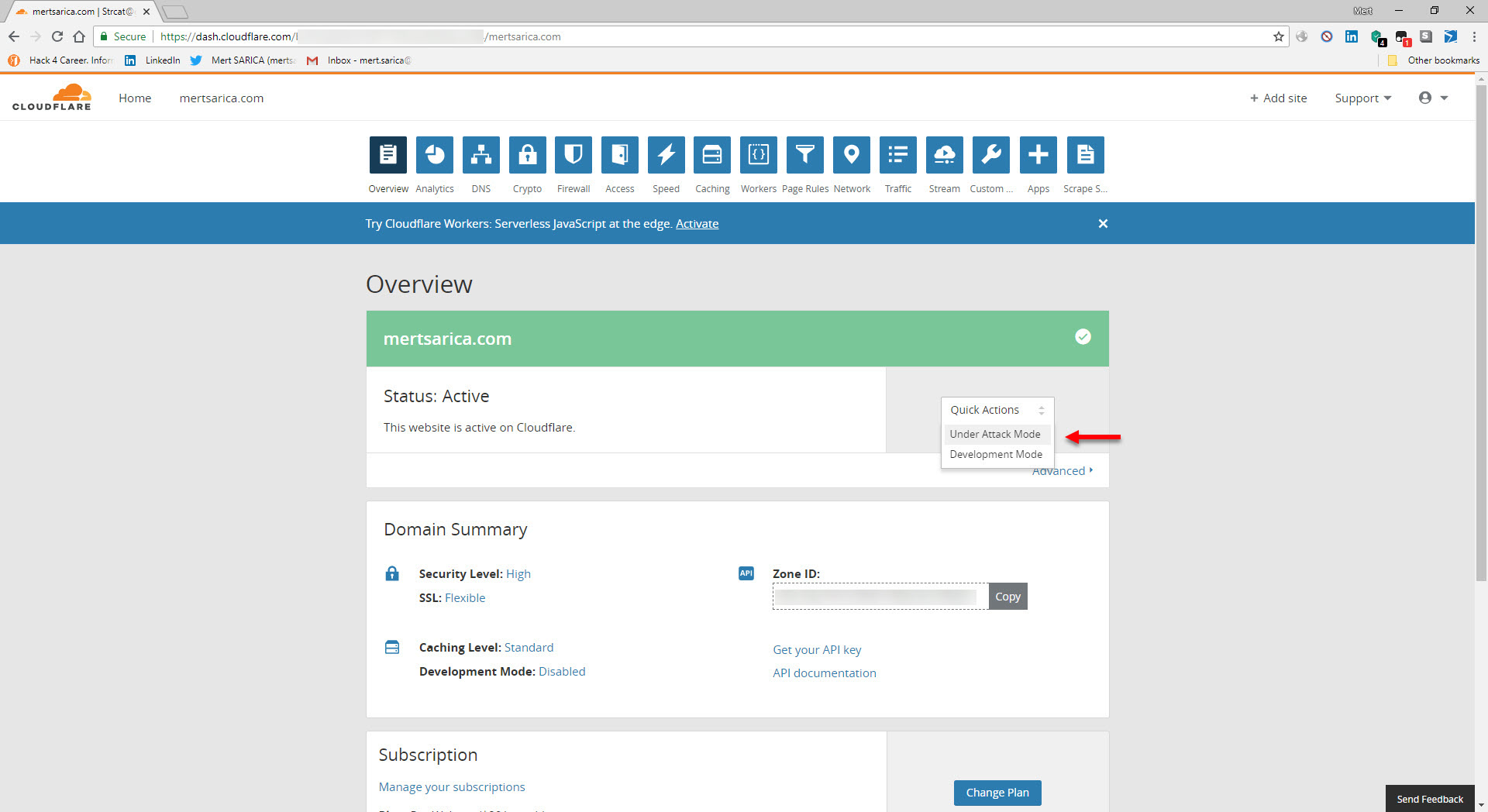Open a new browser tab
This screenshot has width=1488, height=812.
[x=175, y=12]
